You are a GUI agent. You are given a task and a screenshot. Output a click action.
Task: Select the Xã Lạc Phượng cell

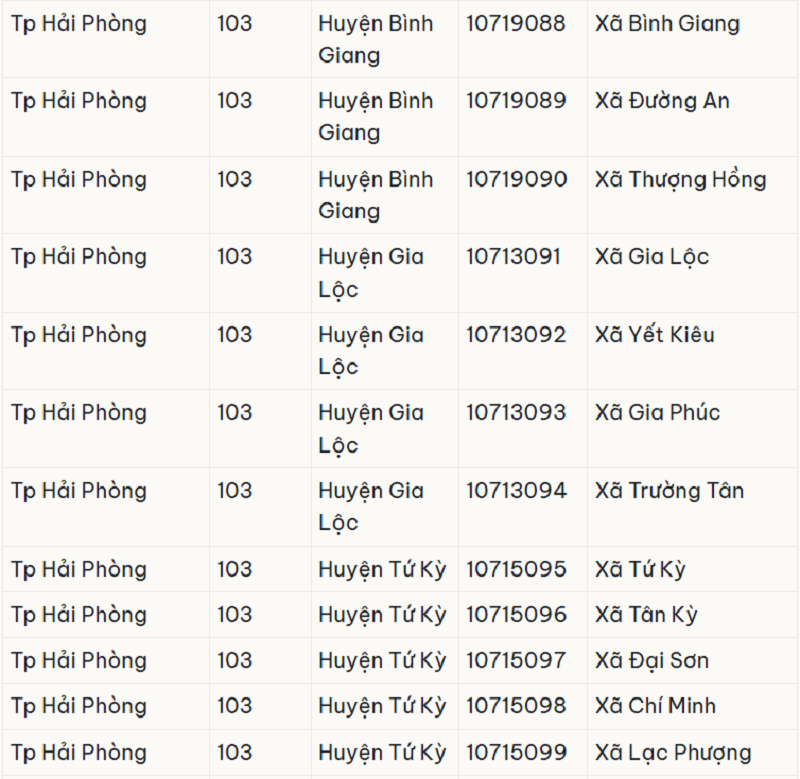click(x=692, y=752)
